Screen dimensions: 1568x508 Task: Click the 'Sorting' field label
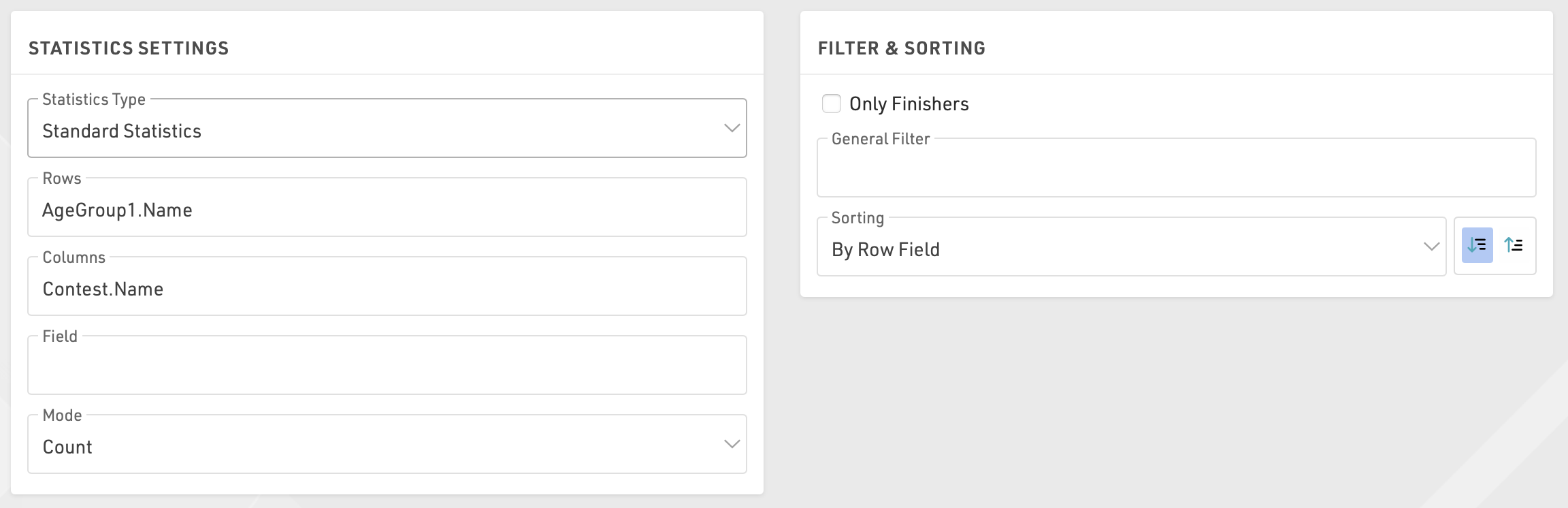coord(857,218)
